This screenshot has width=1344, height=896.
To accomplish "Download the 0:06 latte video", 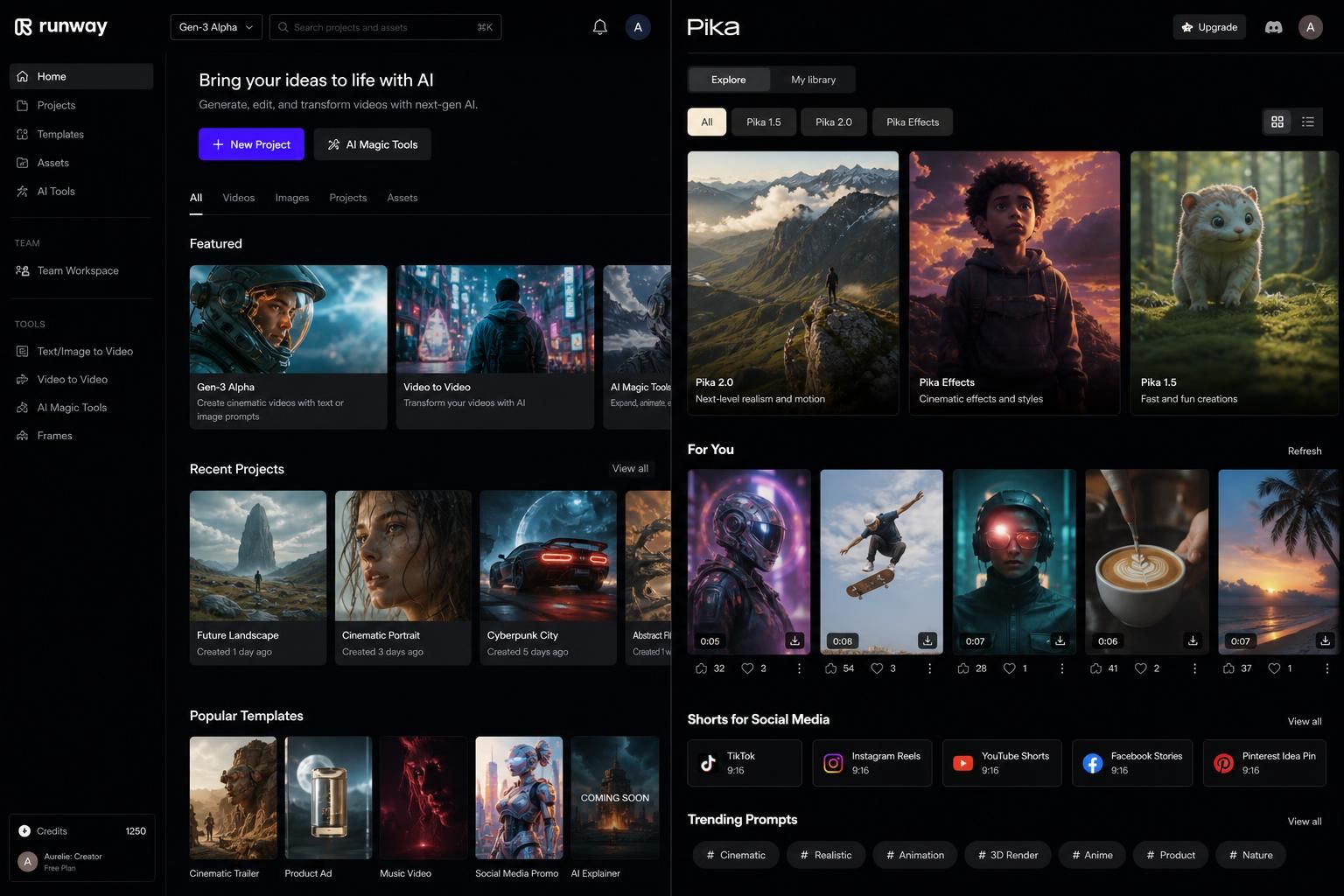I will tap(1193, 640).
